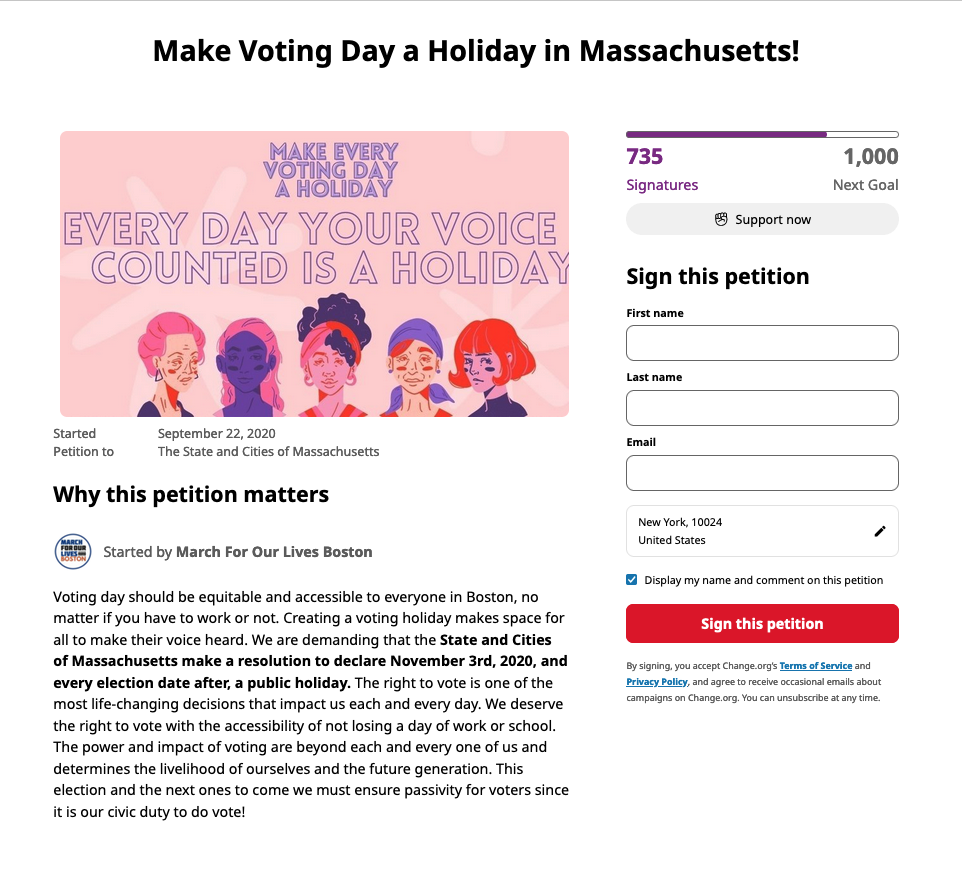The height and width of the screenshot is (872, 962).
Task: Open March For Our Lives Boston avatar
Action: pos(73,551)
